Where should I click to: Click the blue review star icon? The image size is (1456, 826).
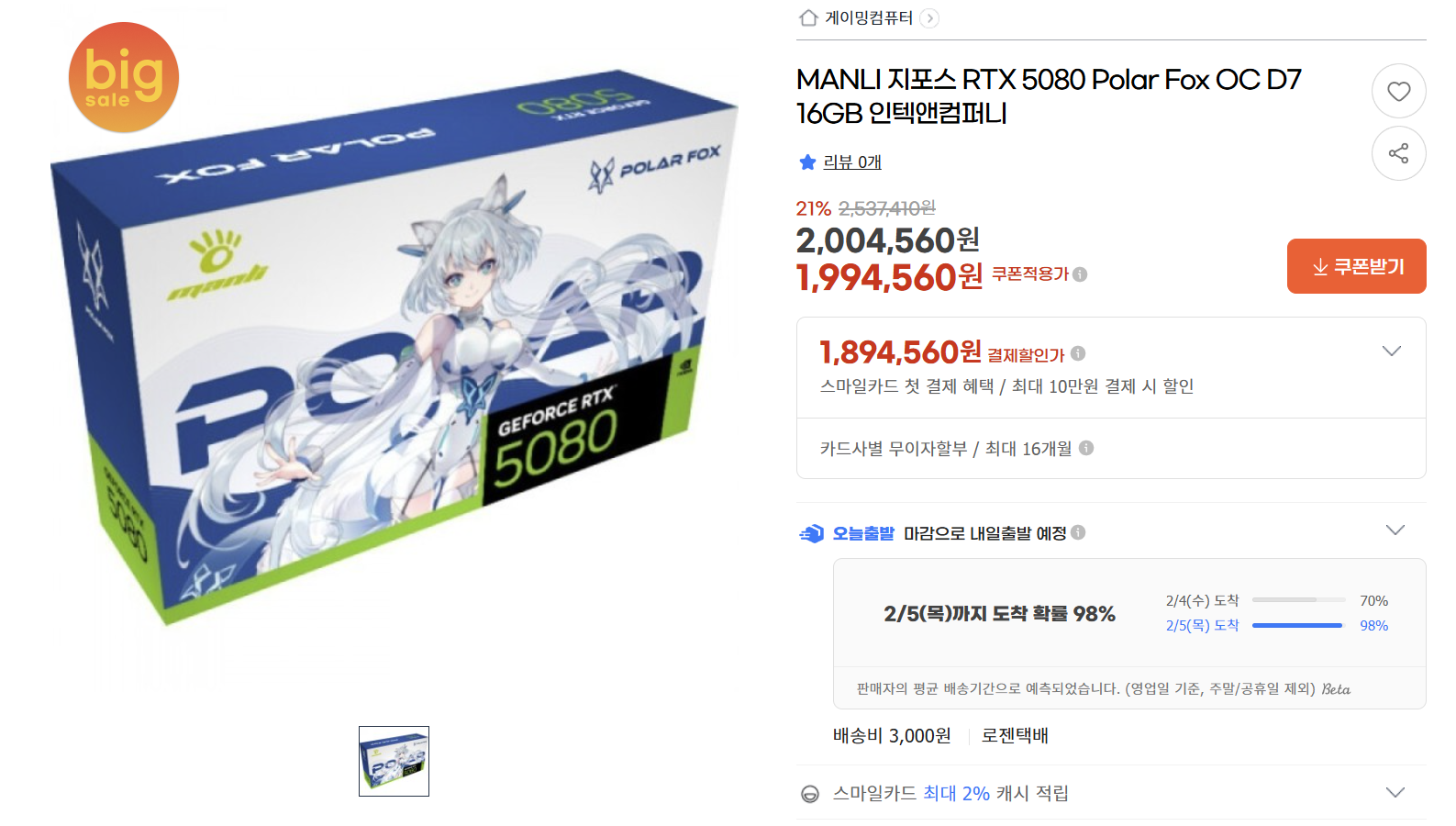pyautogui.click(x=807, y=162)
